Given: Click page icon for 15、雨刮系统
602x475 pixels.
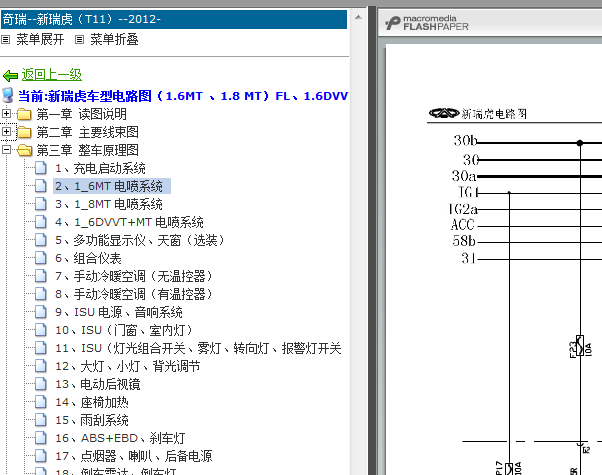Looking at the screenshot, I should 41,420.
